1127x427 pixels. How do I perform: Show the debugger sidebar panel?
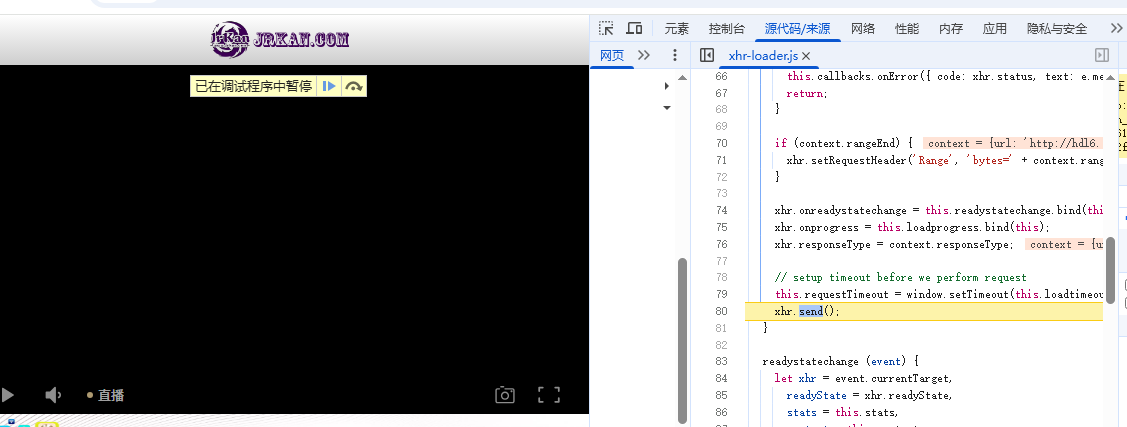pyautogui.click(x=1102, y=56)
